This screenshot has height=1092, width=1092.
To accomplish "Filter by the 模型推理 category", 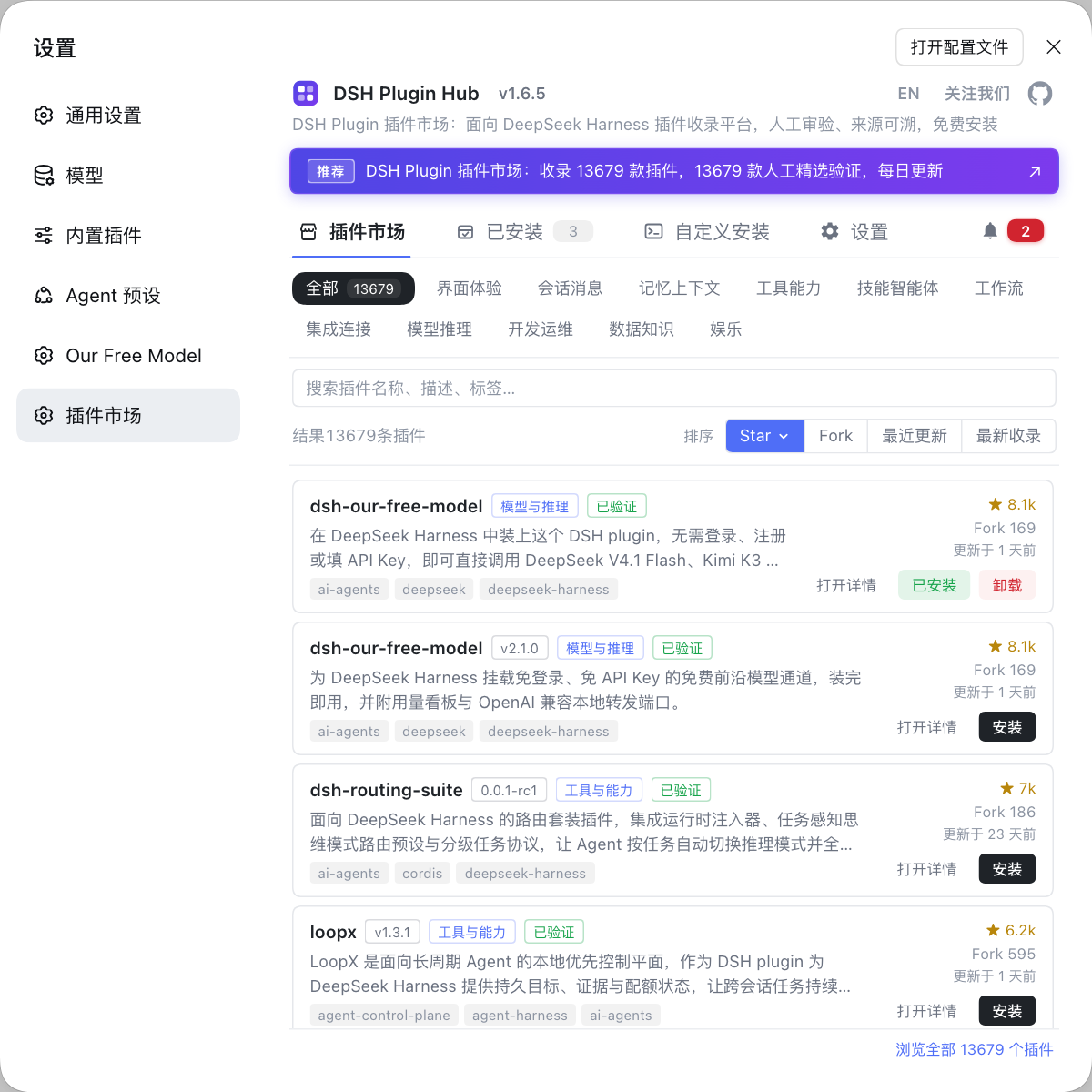I will (440, 329).
